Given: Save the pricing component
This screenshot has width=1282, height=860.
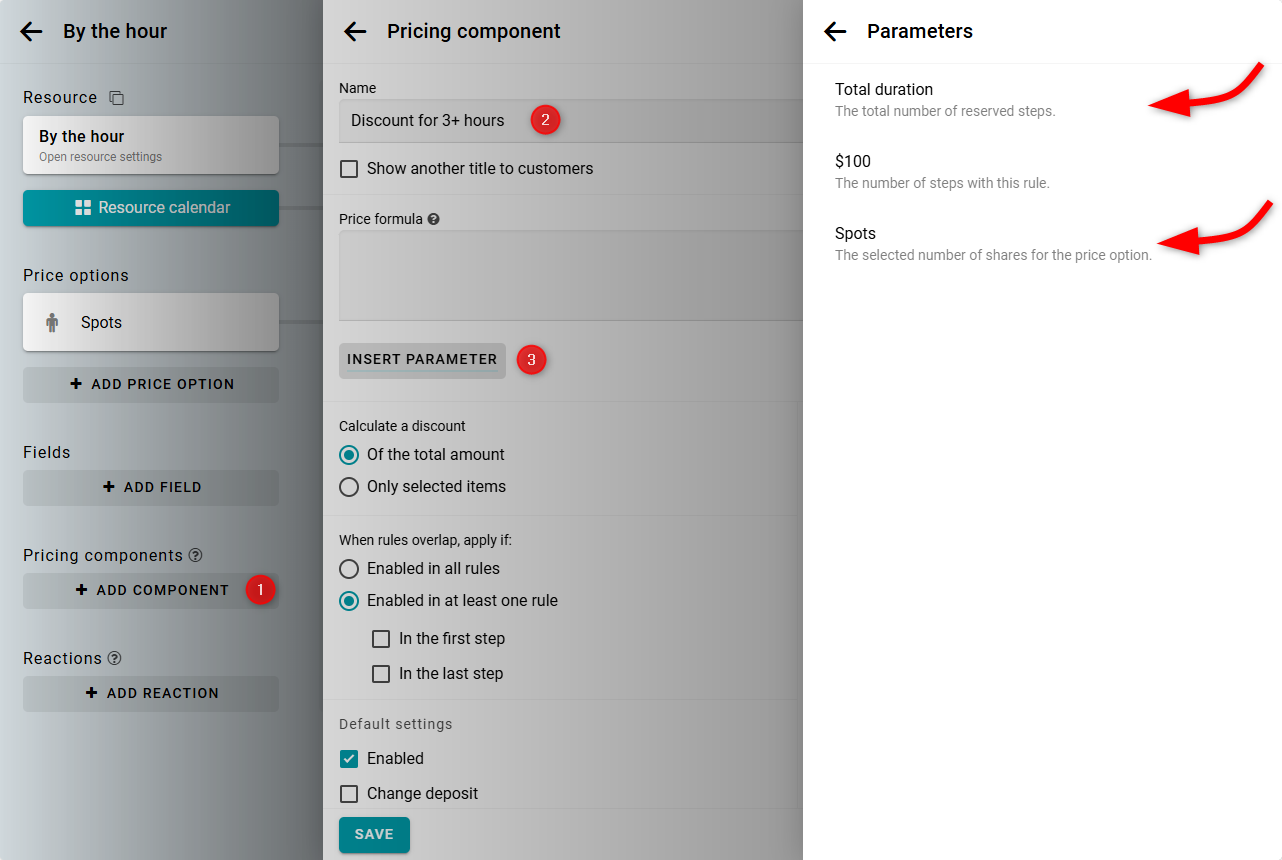Looking at the screenshot, I should point(374,834).
